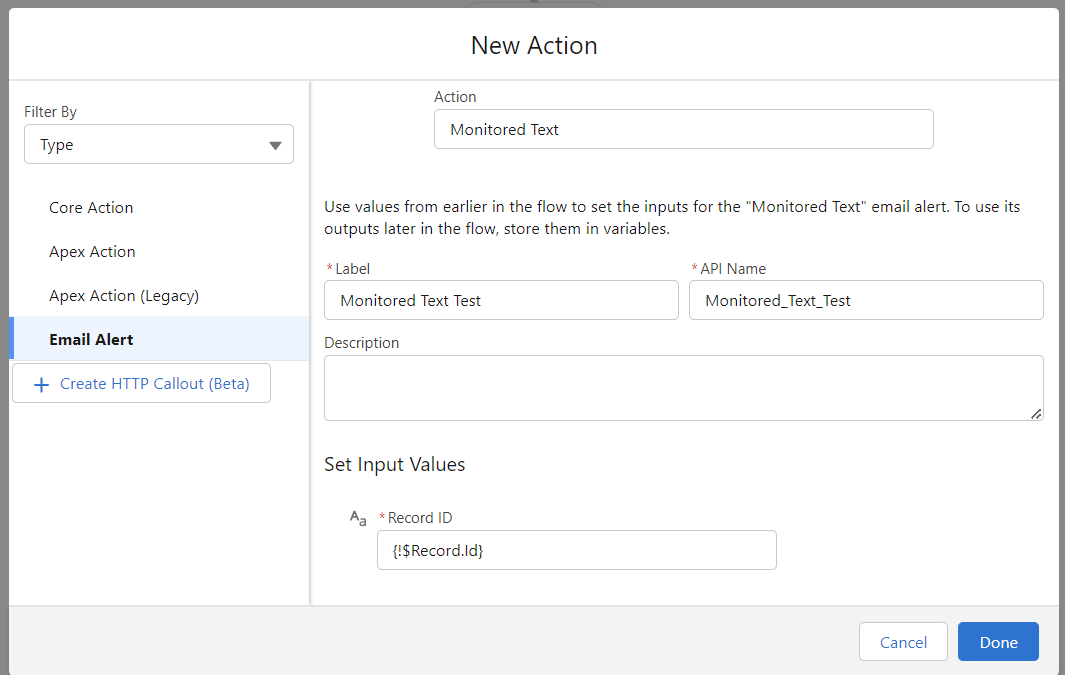Click the Record ID input with {!$Record.Id}
This screenshot has width=1065, height=675.
click(576, 550)
